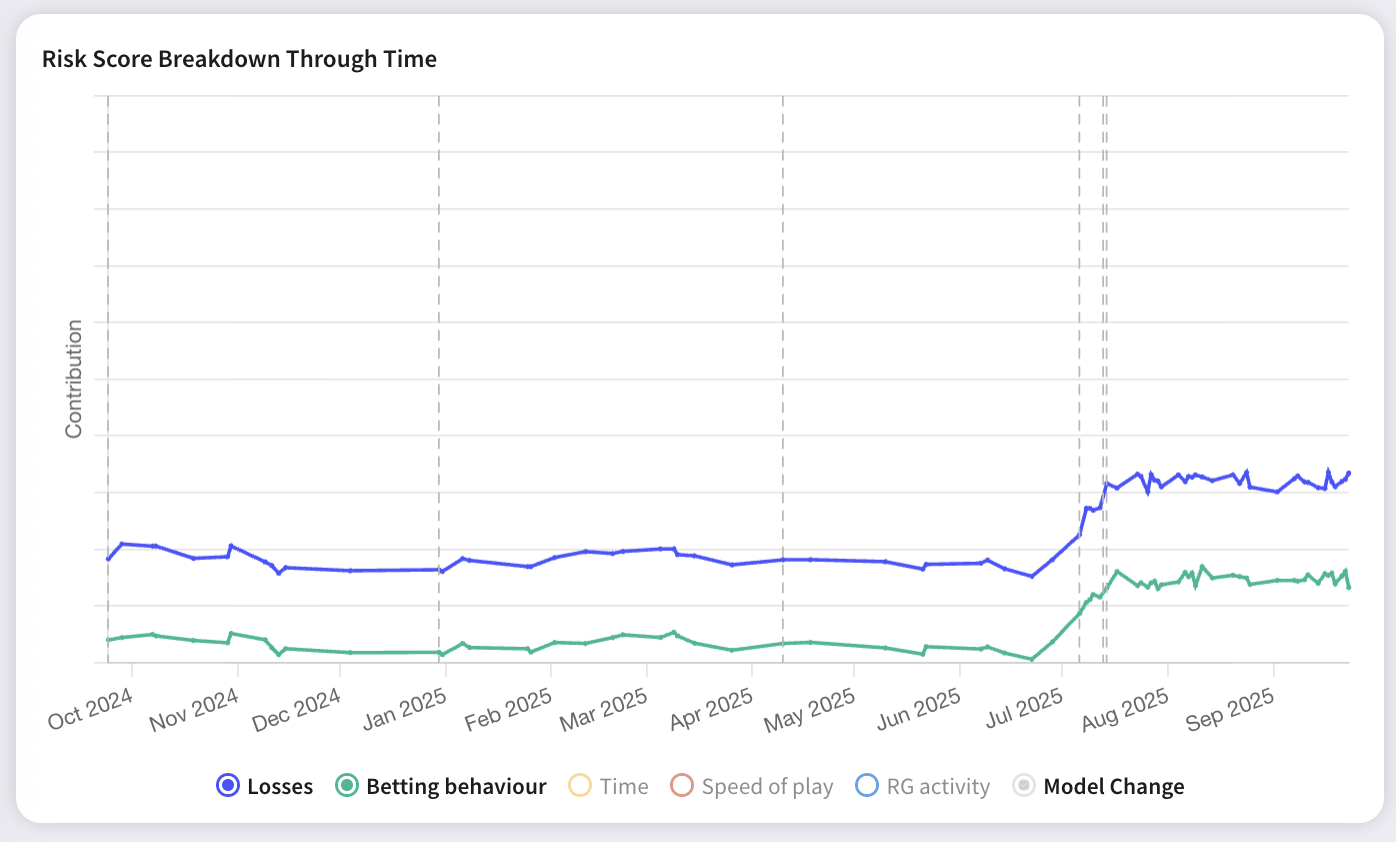Image resolution: width=1396 pixels, height=842 pixels.
Task: Click the yellow Time legend circle icon
Action: pyautogui.click(x=580, y=786)
